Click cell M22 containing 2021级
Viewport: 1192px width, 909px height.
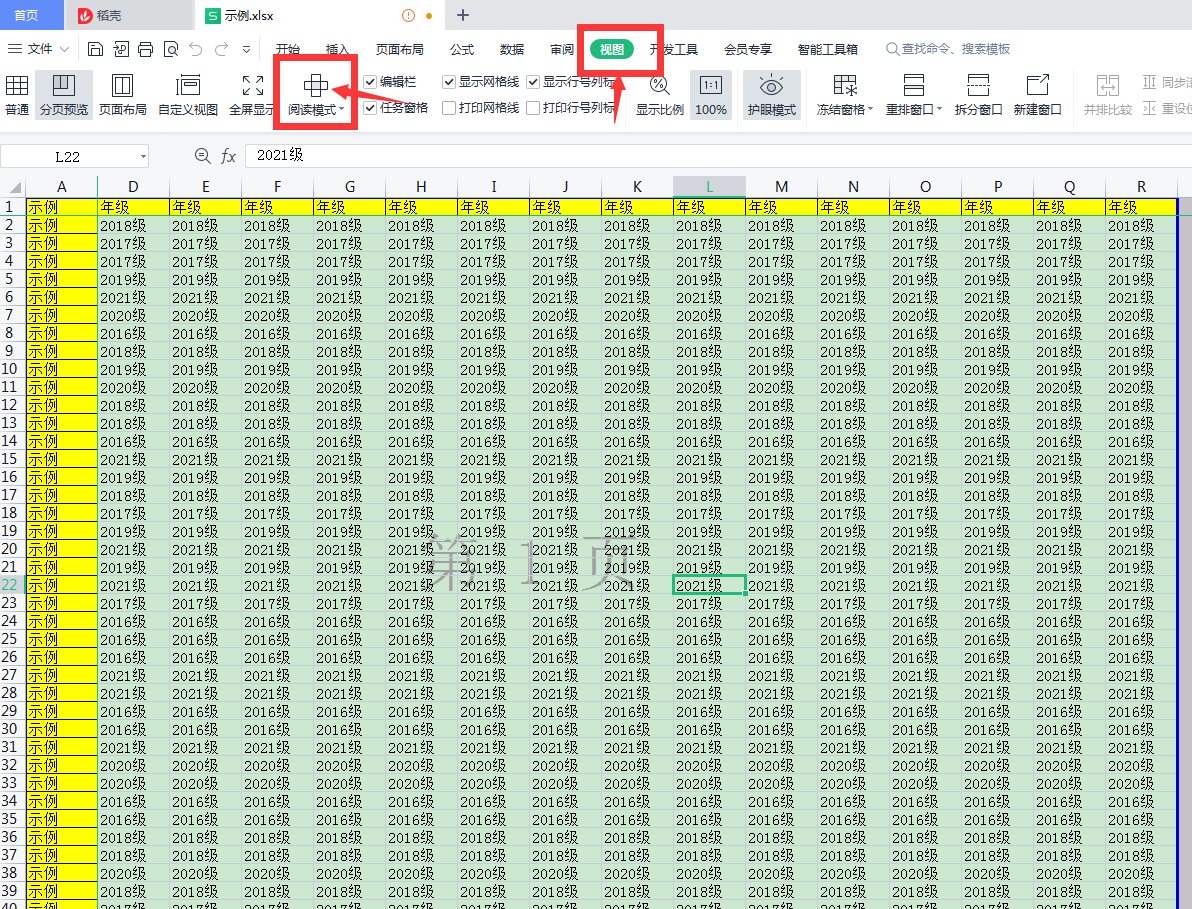781,585
